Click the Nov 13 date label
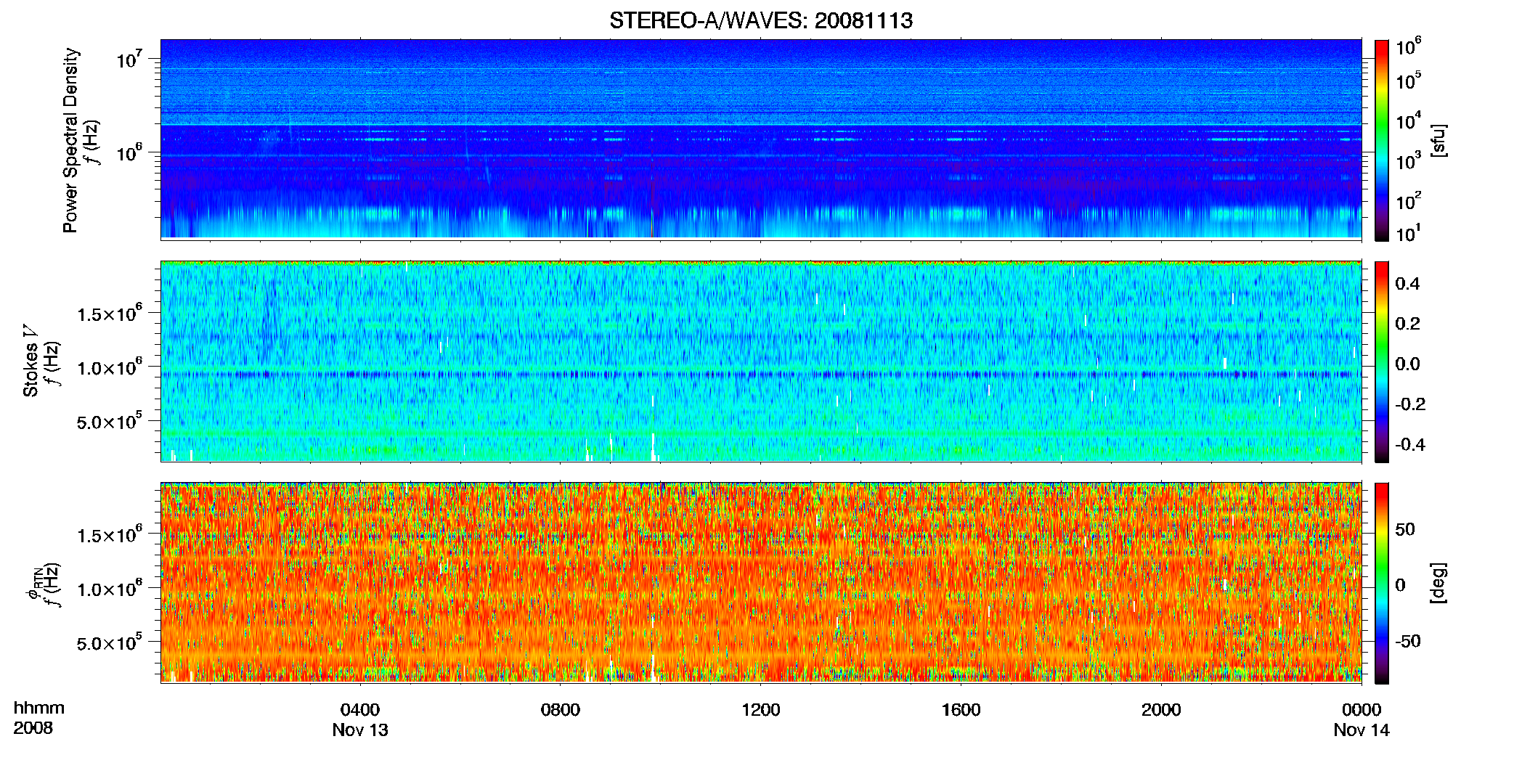The width and height of the screenshot is (1522, 784). coord(360,730)
